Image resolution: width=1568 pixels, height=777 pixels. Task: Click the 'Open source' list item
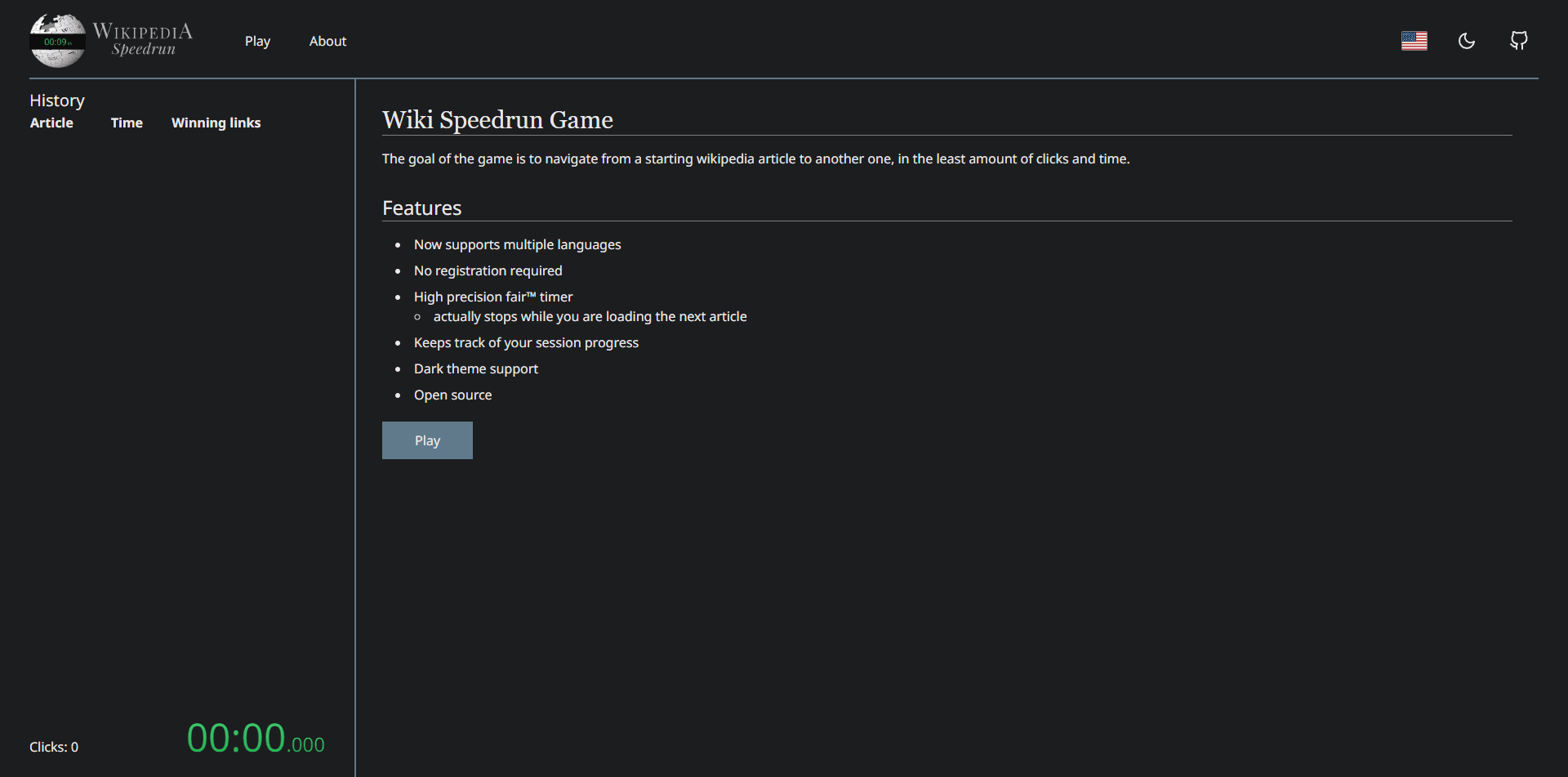[x=452, y=395]
